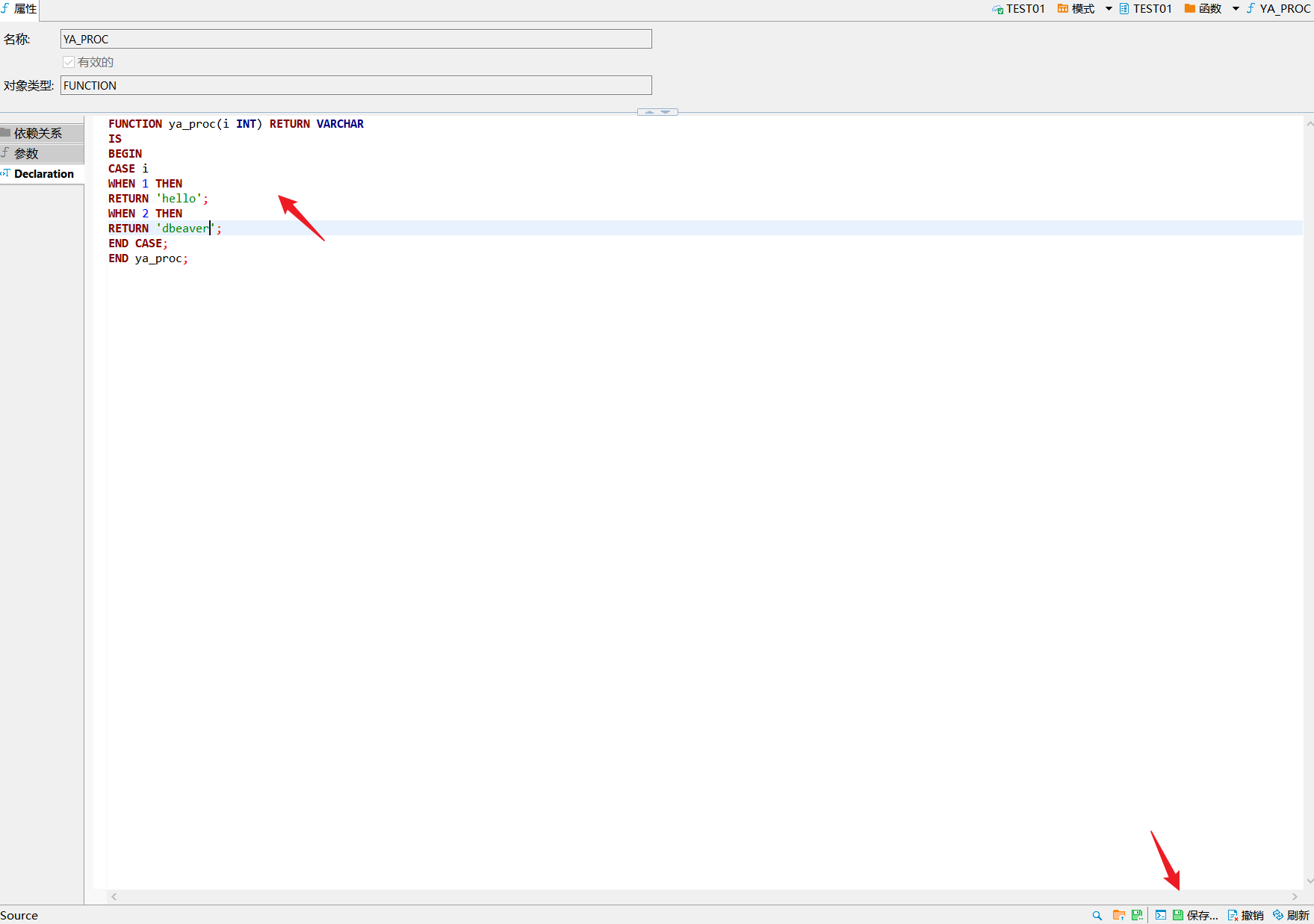Click the 模式 schemas breadcrumb
Viewport: 1314px width, 924px height.
[x=1076, y=9]
